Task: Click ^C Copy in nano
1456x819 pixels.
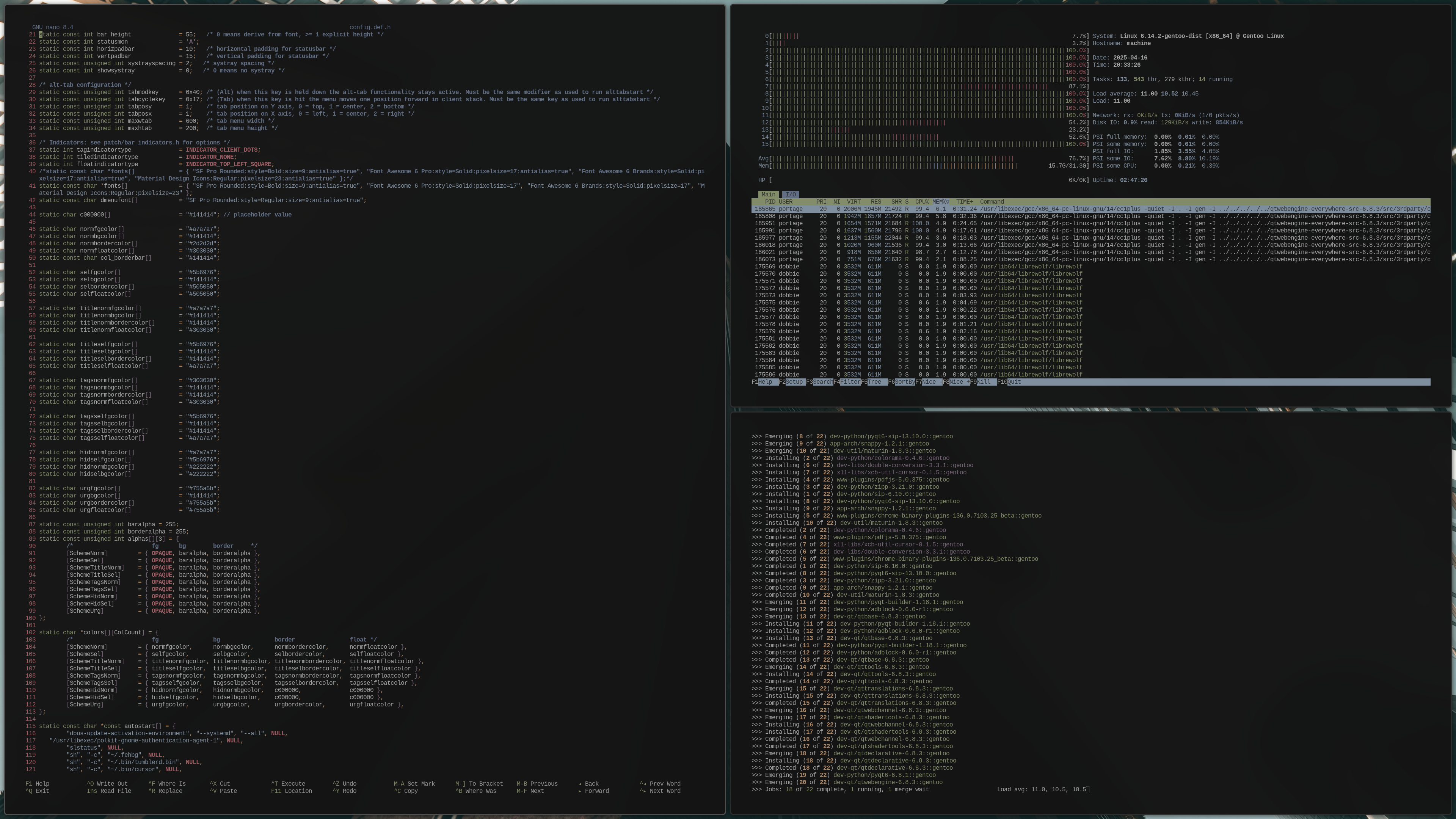Action: [406, 791]
